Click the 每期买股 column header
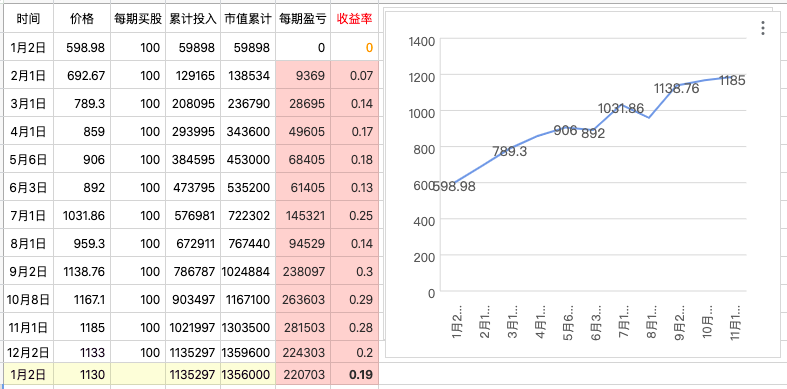Screen dimensions: 787x389 (x=138, y=20)
